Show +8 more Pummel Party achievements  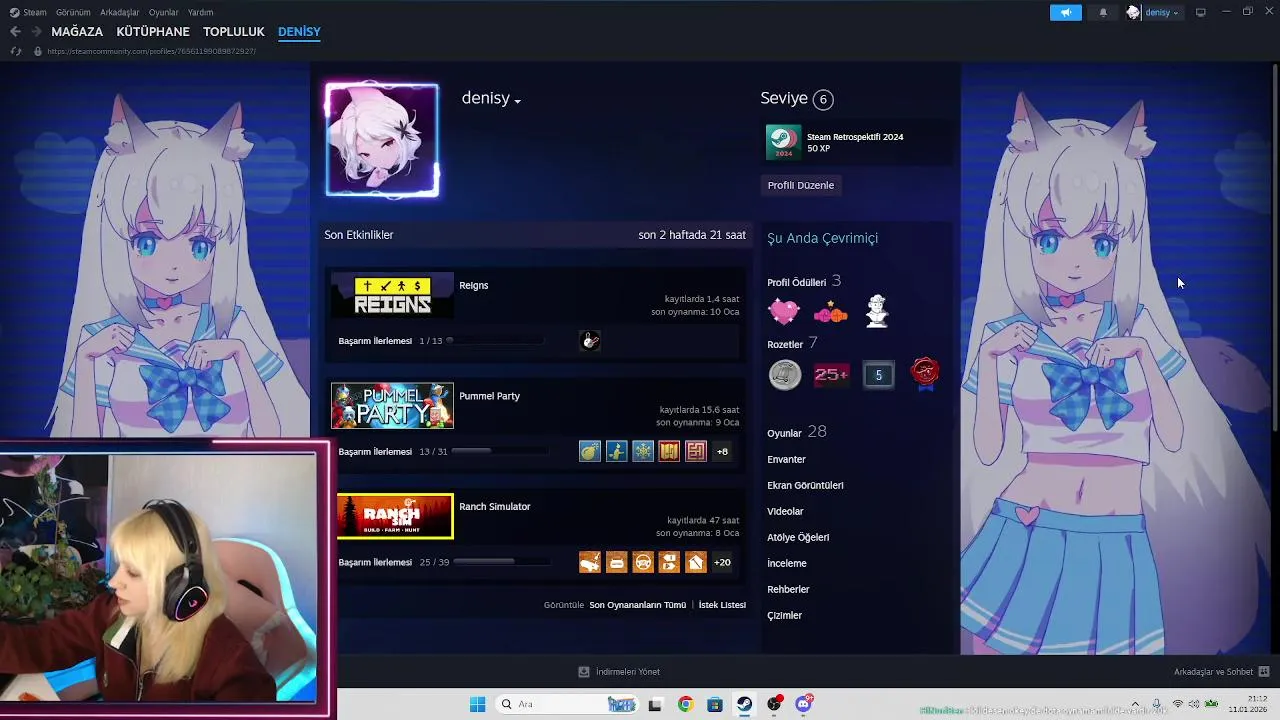(722, 451)
